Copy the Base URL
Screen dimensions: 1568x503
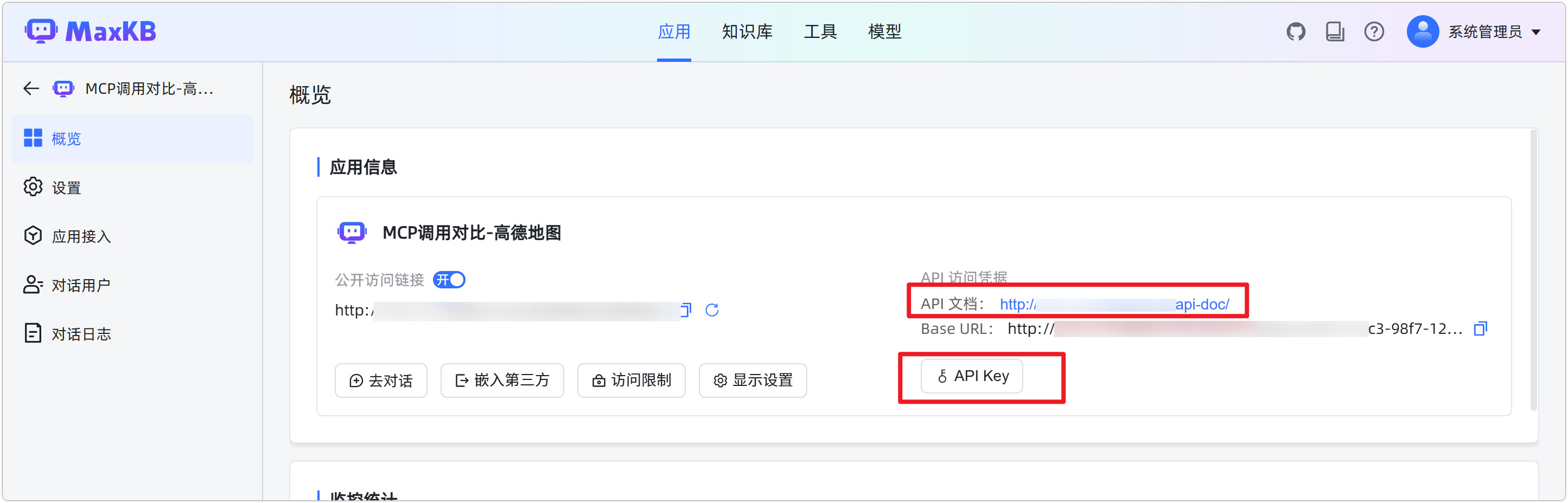(x=1480, y=329)
